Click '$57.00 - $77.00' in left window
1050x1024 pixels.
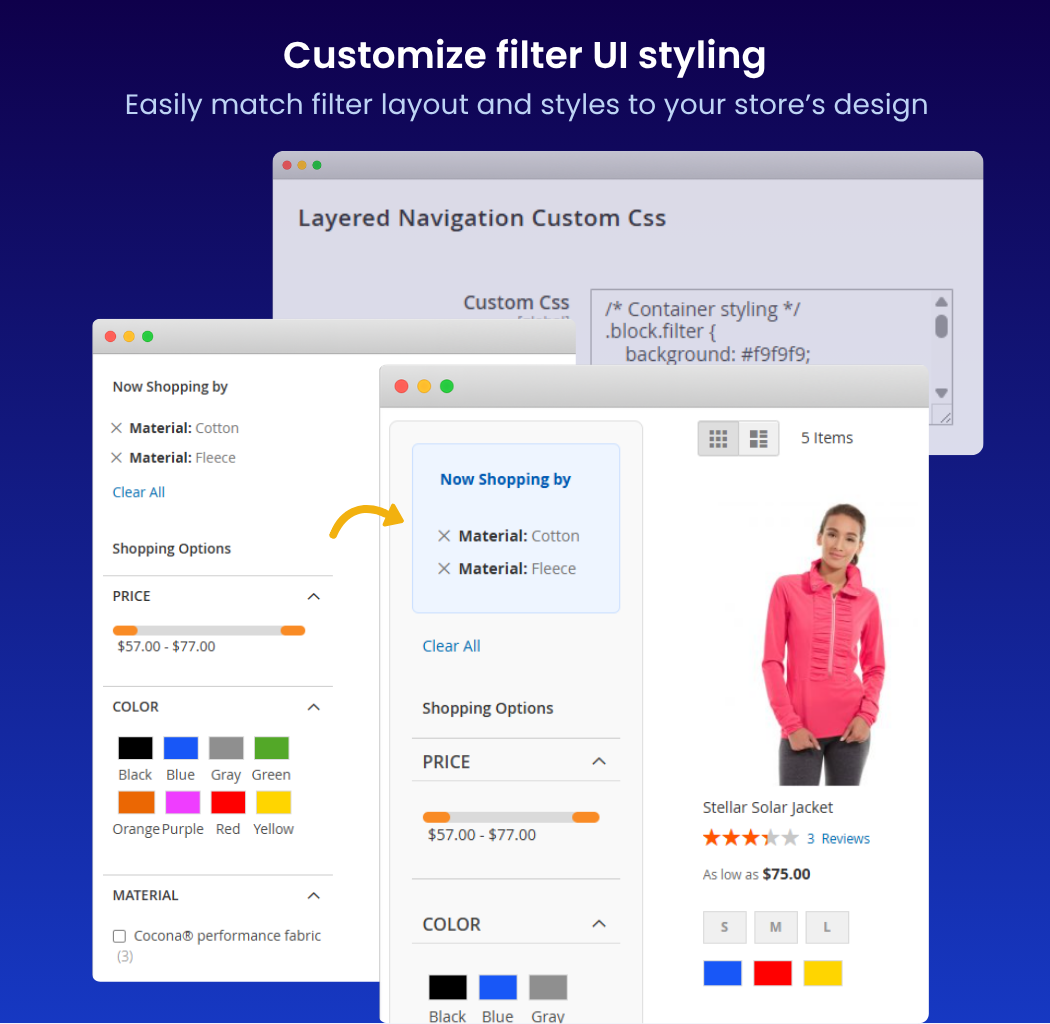tap(166, 646)
